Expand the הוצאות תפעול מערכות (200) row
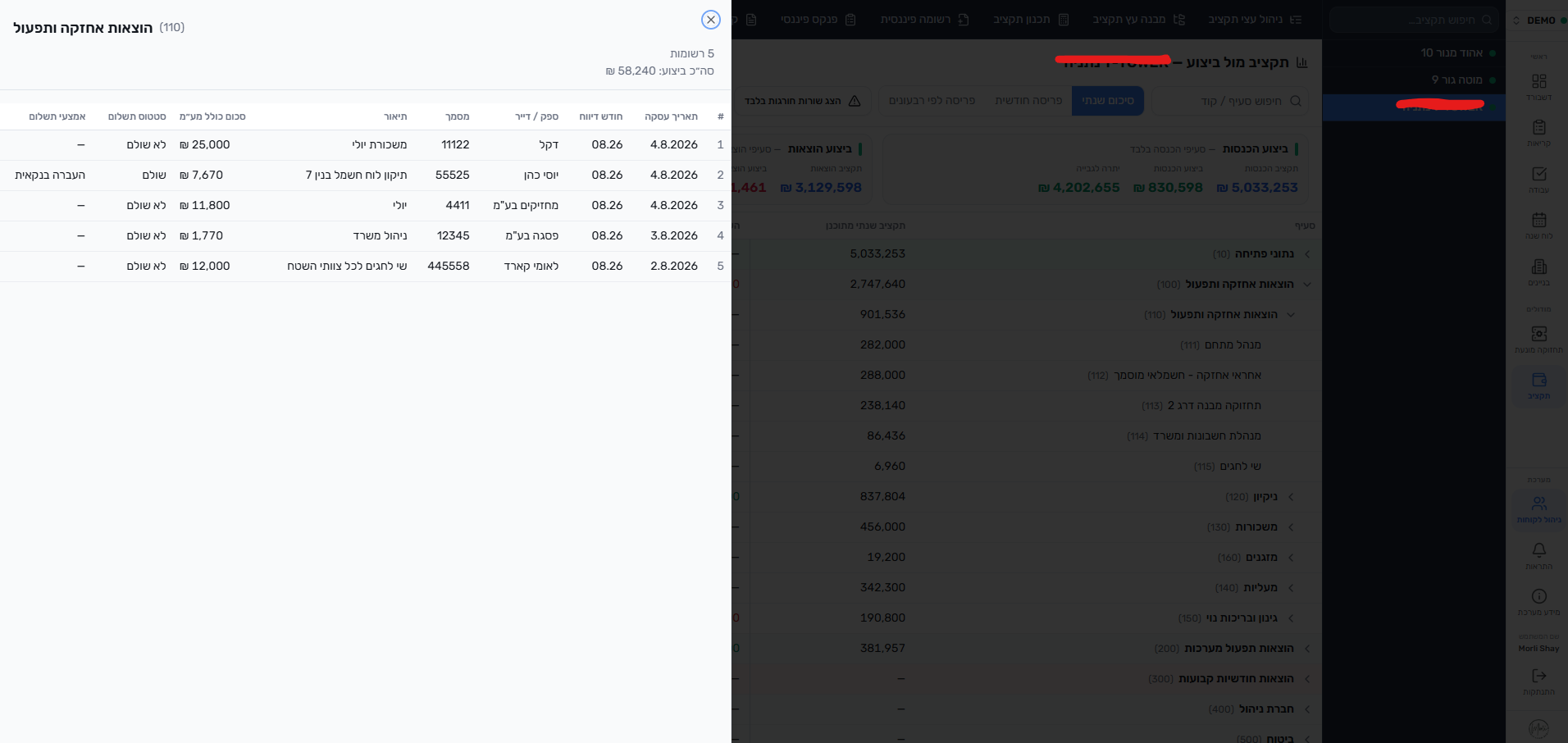This screenshot has height=743, width=1568. coord(1306,649)
